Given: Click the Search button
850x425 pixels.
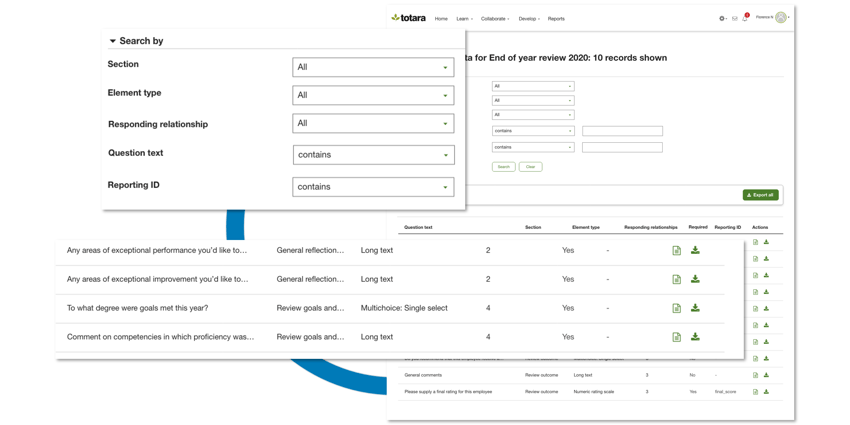Looking at the screenshot, I should coord(504,167).
